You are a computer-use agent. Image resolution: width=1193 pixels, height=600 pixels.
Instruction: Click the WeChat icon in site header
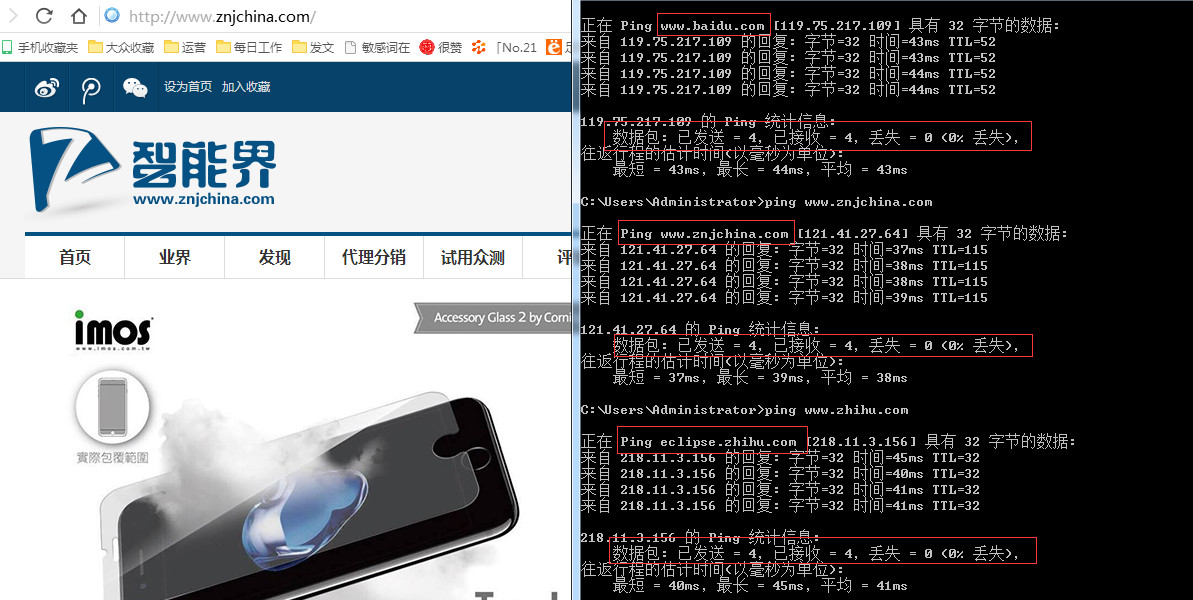pyautogui.click(x=135, y=87)
